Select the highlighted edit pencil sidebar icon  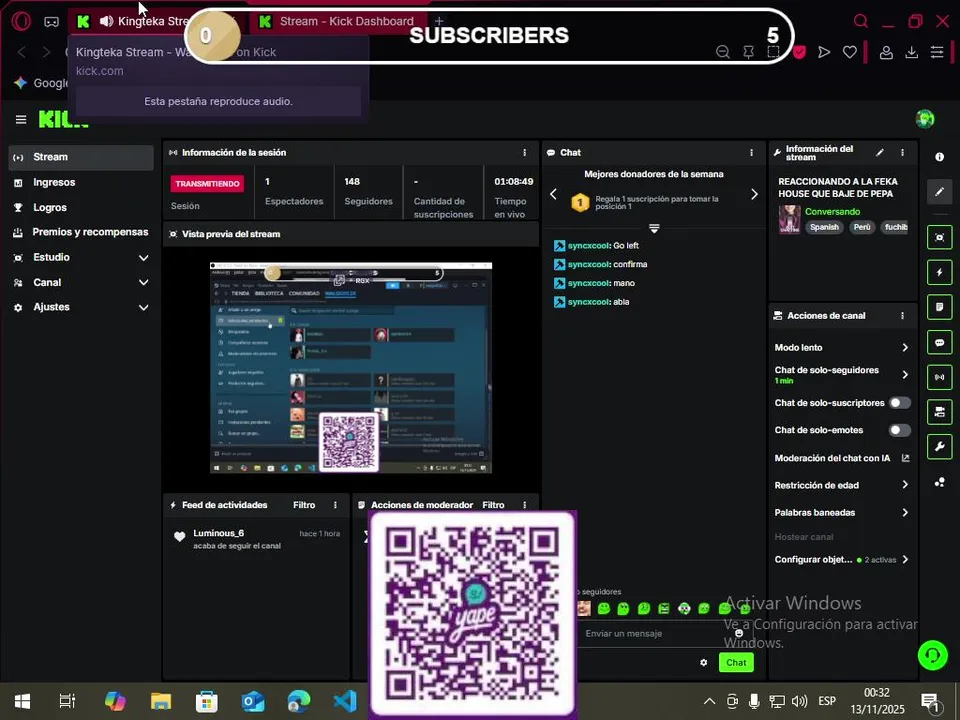coord(939,192)
